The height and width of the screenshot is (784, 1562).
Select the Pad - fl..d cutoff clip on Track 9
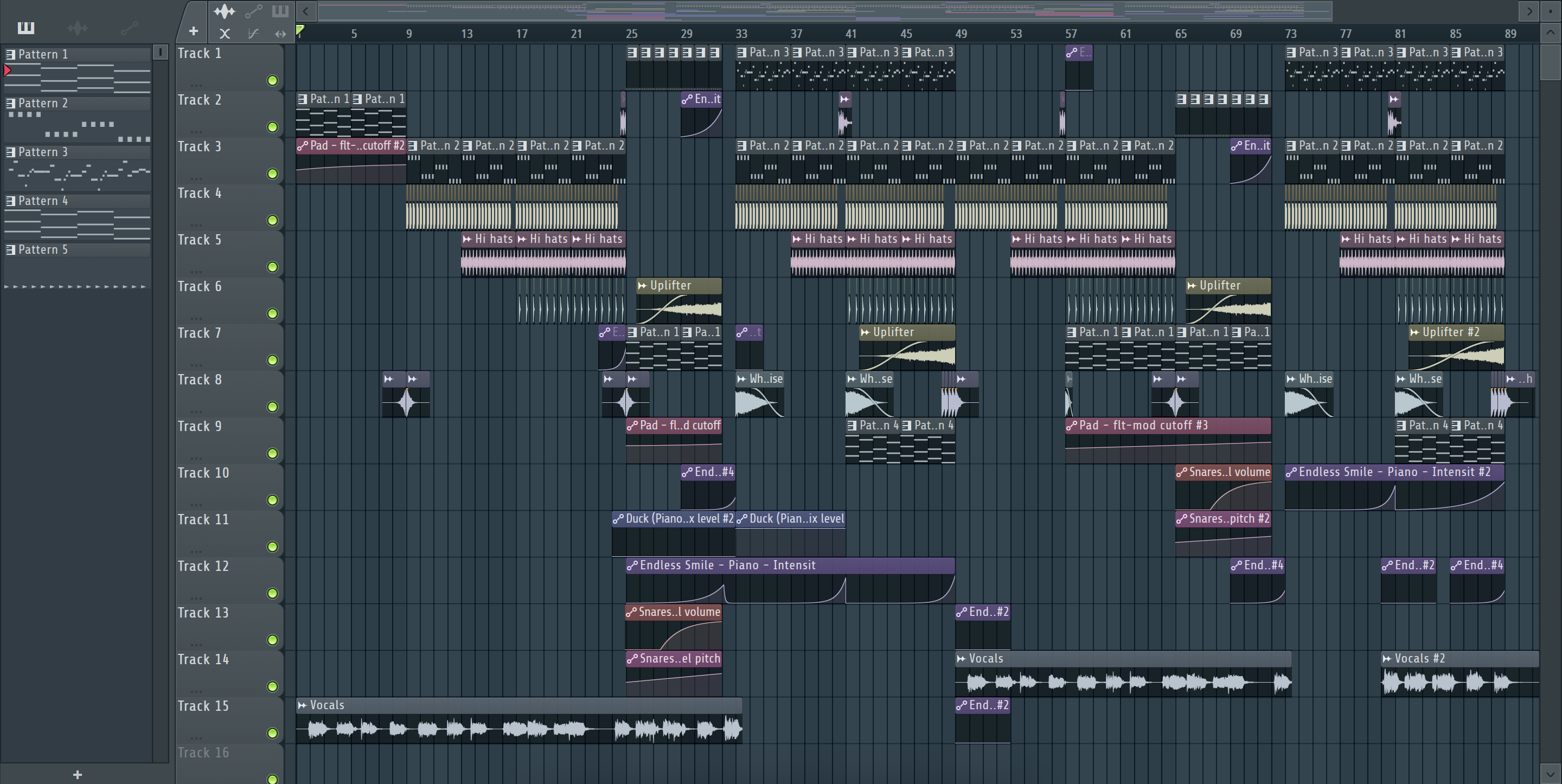point(674,440)
